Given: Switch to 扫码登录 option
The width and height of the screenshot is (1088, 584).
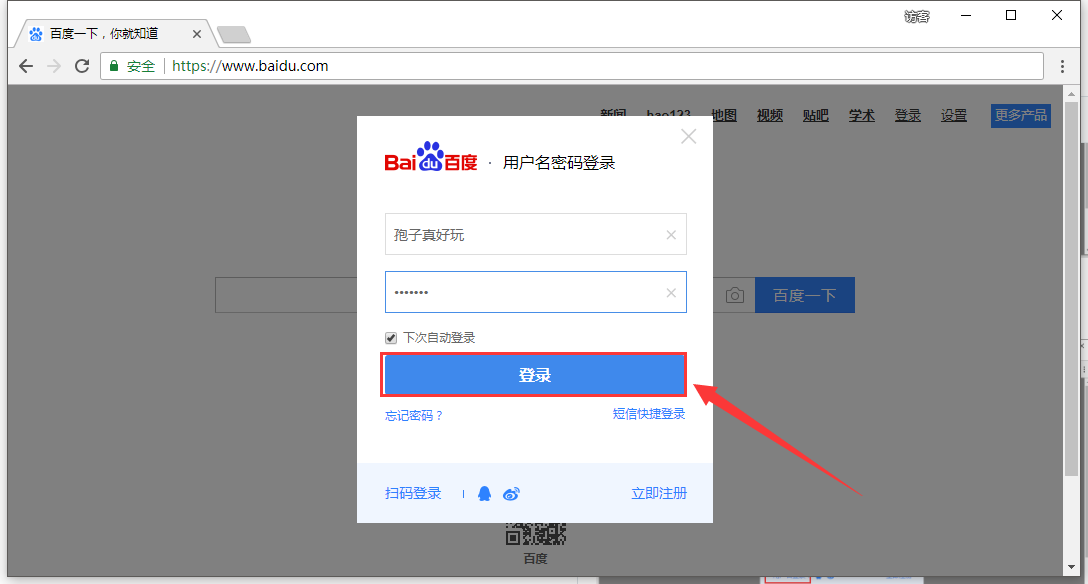Looking at the screenshot, I should (x=413, y=494).
